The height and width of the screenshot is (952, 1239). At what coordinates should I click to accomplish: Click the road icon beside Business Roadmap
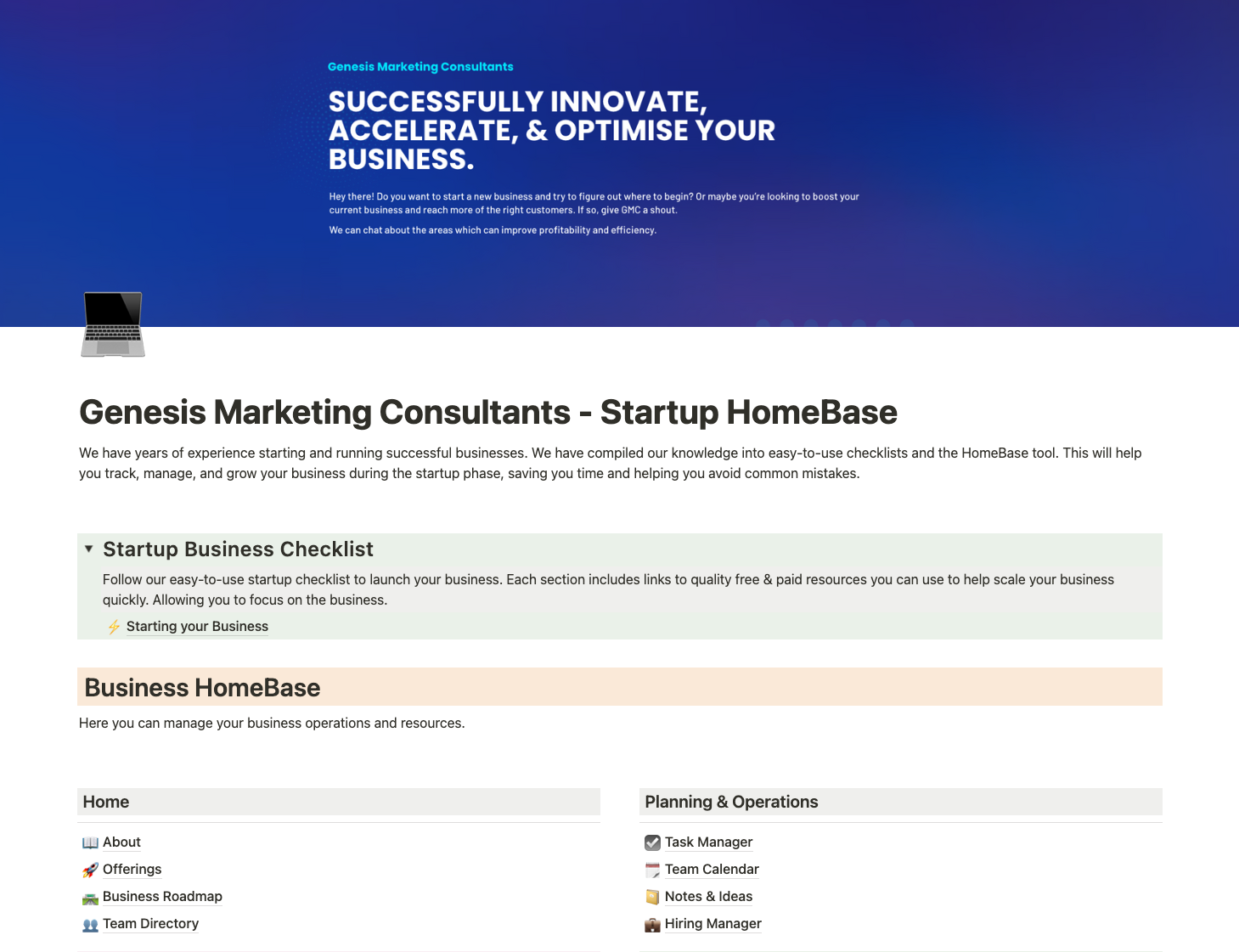tap(90, 897)
